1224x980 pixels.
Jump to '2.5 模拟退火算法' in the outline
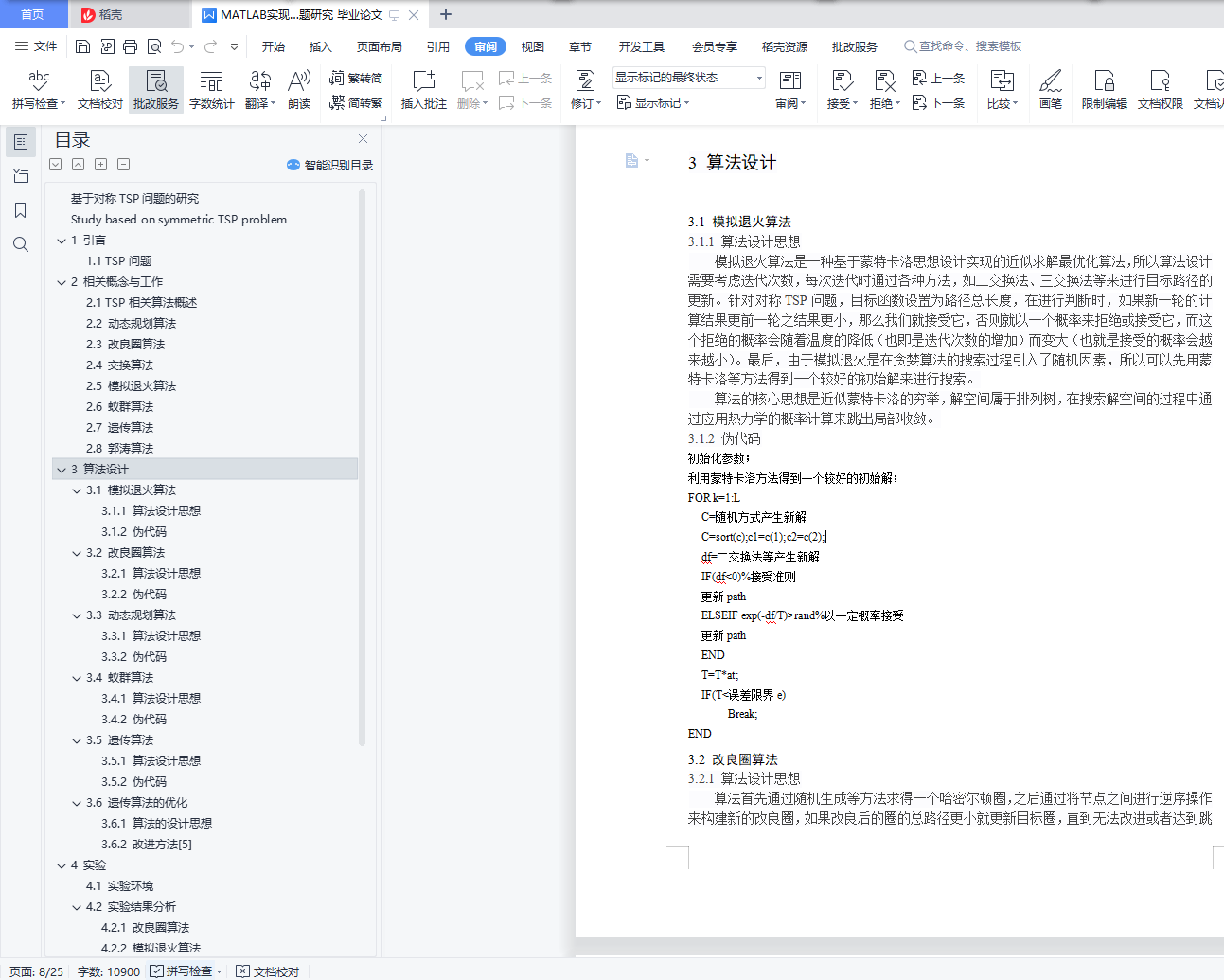coord(131,386)
